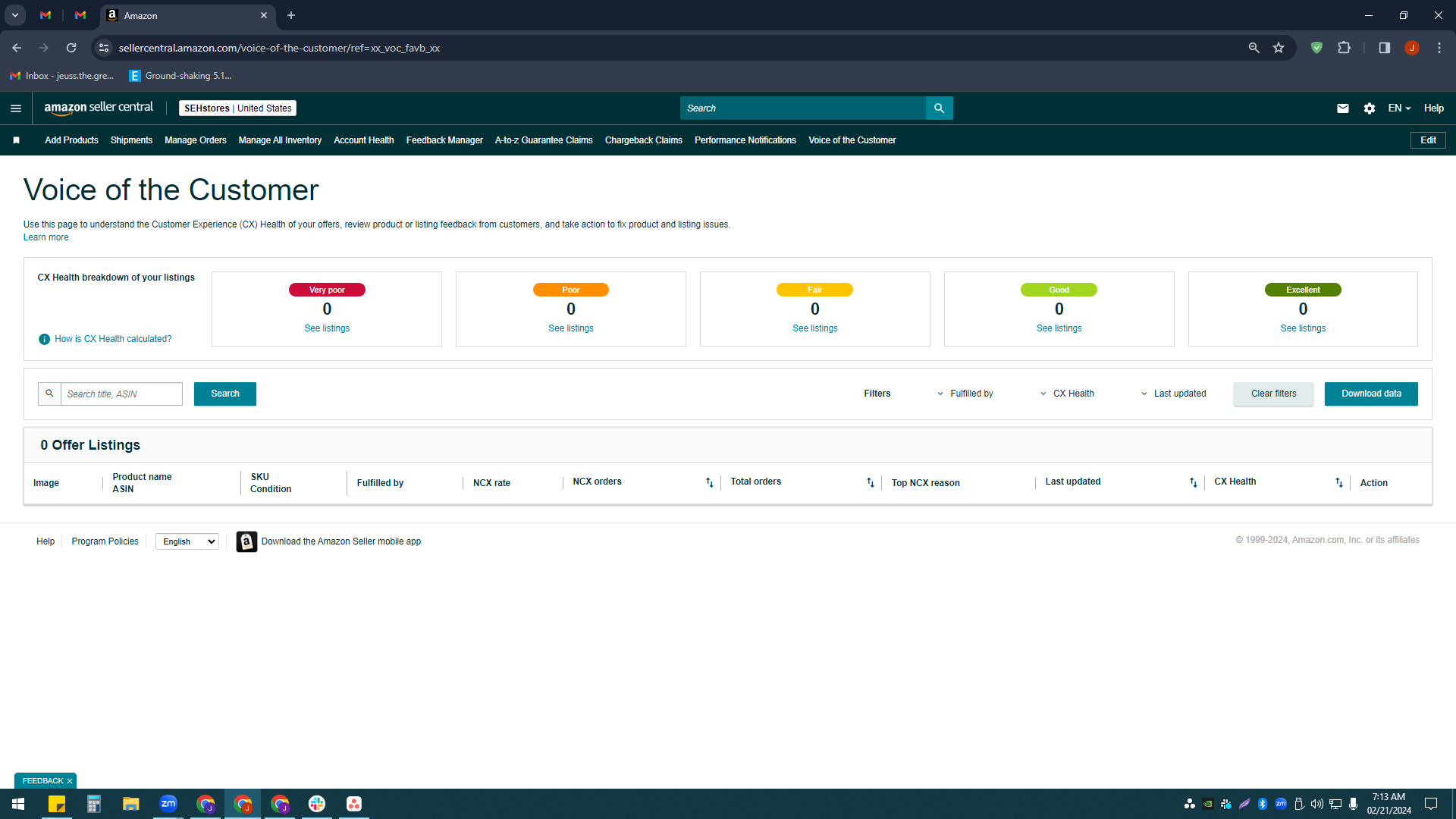Open a new browser tab
Screen dimensions: 1456x819
[291, 15]
